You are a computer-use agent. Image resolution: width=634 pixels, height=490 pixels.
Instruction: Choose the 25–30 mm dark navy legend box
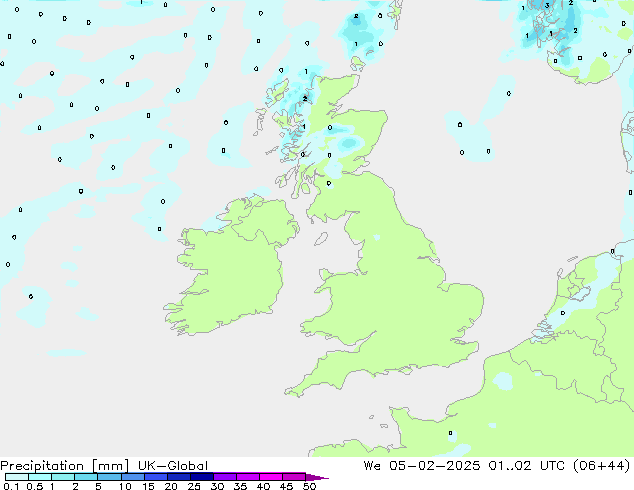[x=201, y=477]
